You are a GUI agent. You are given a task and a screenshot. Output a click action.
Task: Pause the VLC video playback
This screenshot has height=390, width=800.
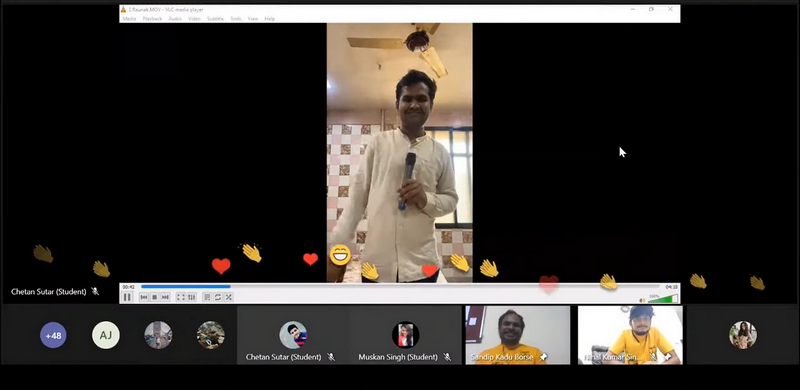pos(127,297)
